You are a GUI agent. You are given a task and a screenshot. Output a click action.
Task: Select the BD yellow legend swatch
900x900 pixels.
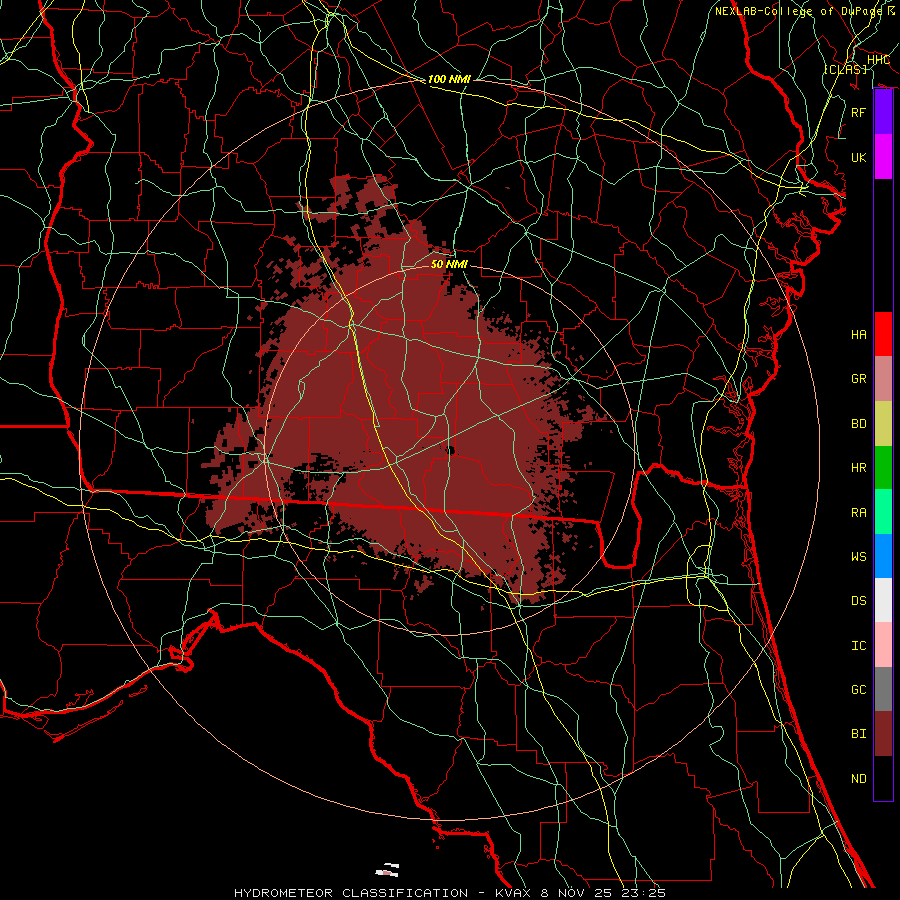coord(883,423)
